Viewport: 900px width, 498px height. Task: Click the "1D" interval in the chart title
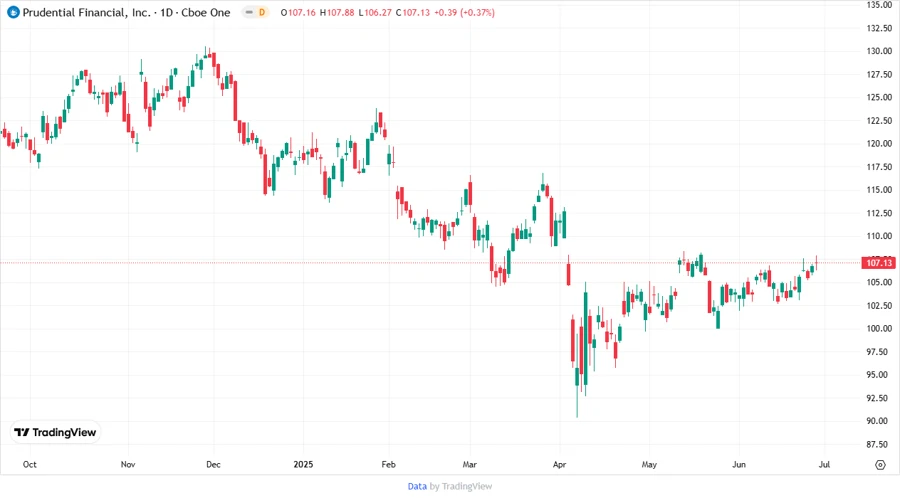tap(166, 13)
